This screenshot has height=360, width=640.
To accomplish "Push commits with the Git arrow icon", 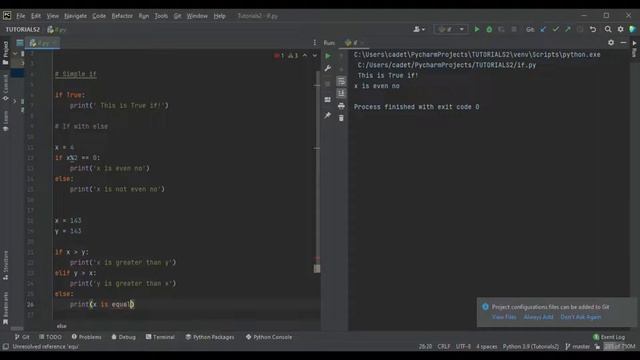I will click(x=568, y=29).
